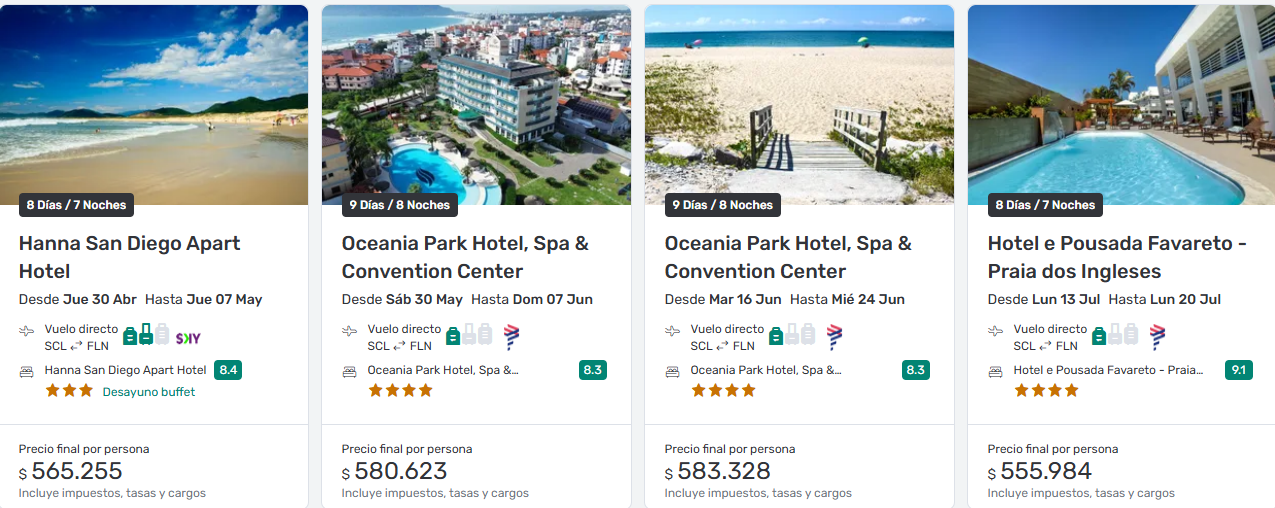Click Desayuno buffet label
Image resolution: width=1275 pixels, height=508 pixels.
pyautogui.click(x=149, y=392)
